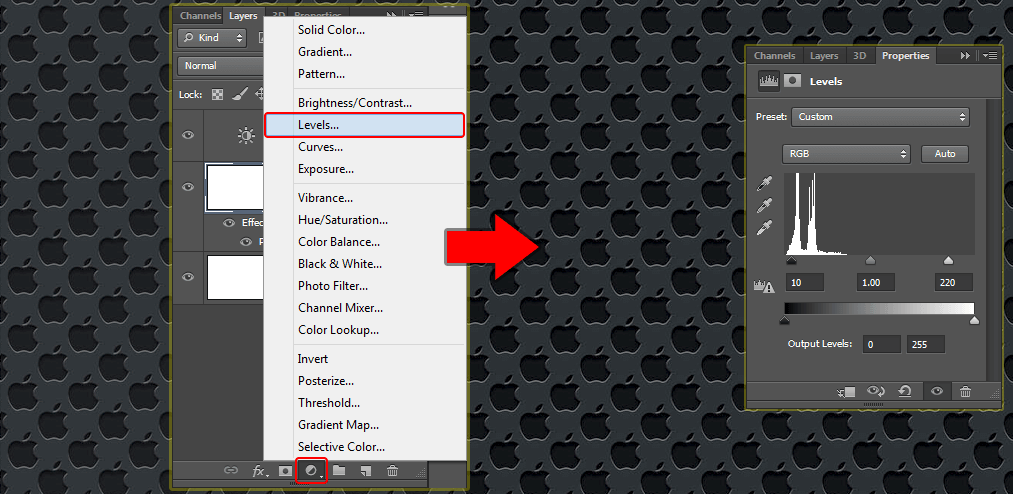Toggle Effects visibility eye in Layers

coord(229,222)
